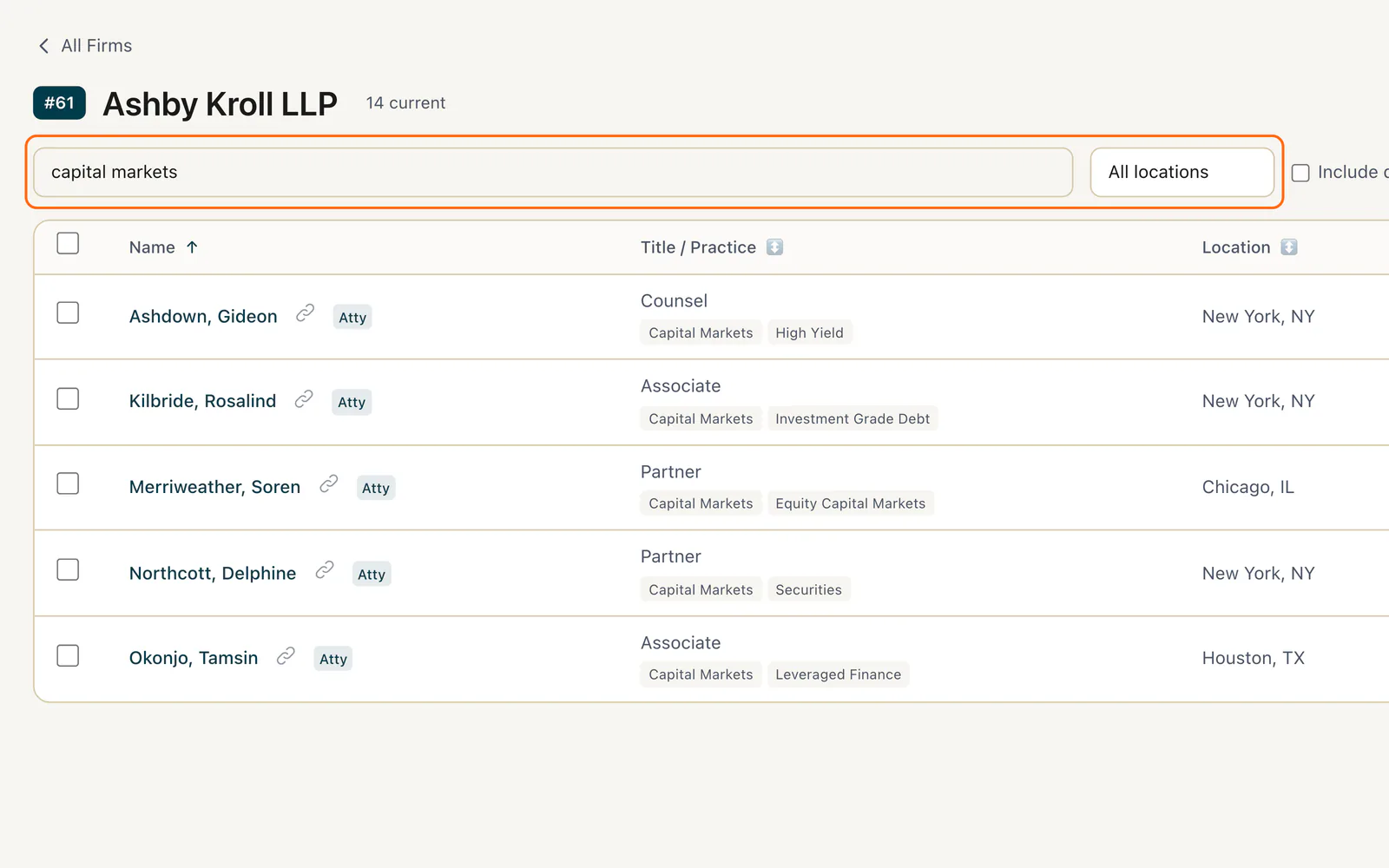Click Atty badge for Ashdown, Gideon

point(352,318)
